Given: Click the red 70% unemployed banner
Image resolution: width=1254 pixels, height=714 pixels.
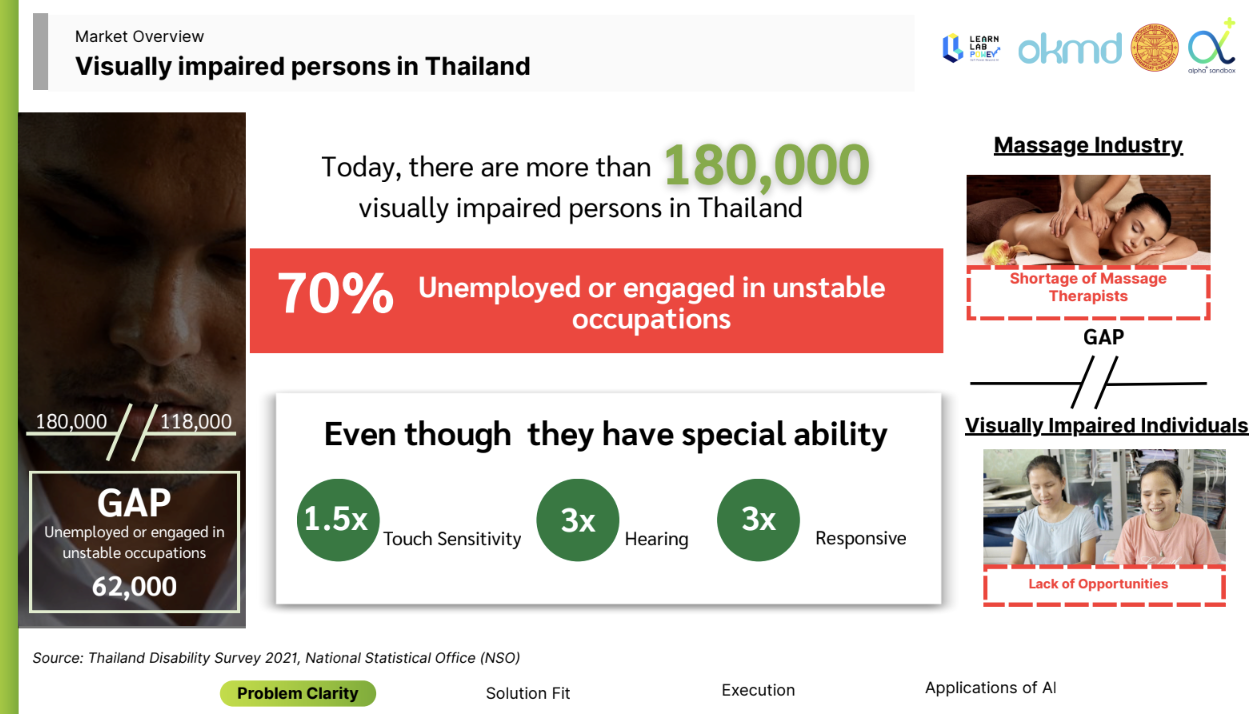Looking at the screenshot, I should tap(596, 301).
